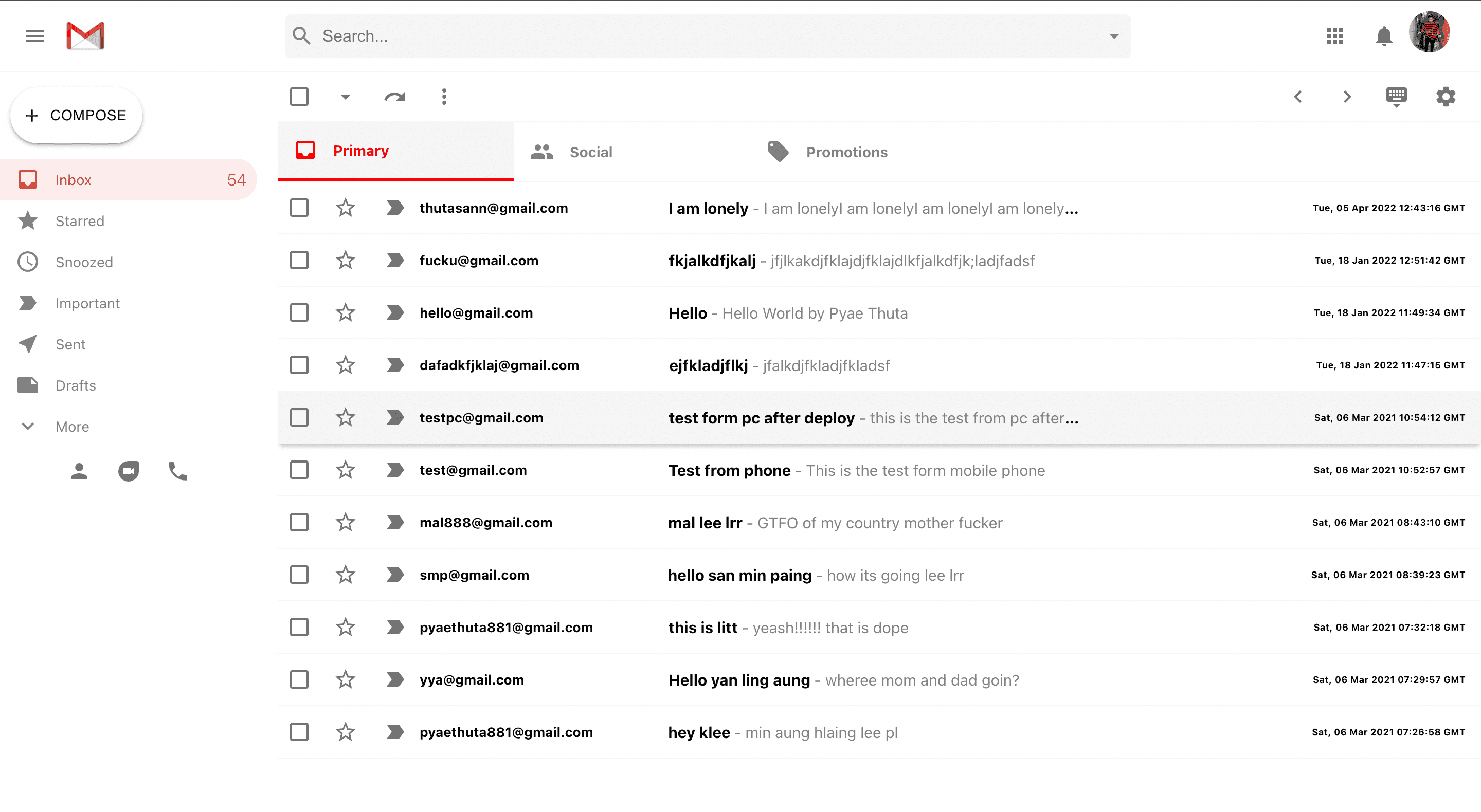
Task: Toggle star on thutasann@gmail.com email
Action: point(346,208)
